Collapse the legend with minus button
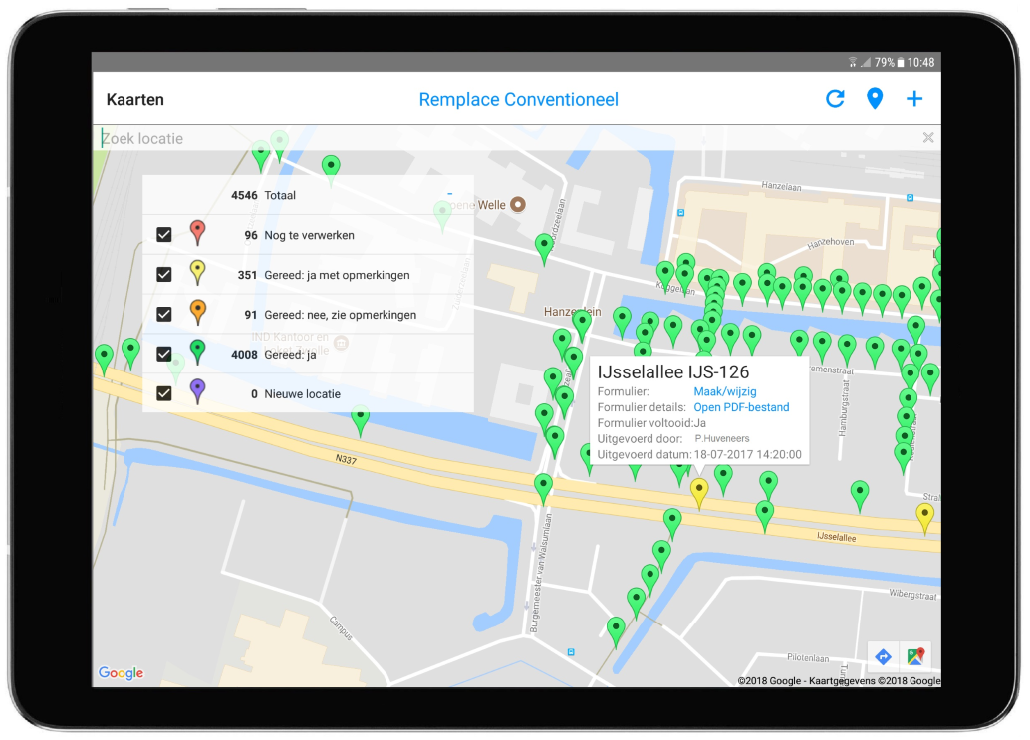This screenshot has height=740, width=1030. [x=450, y=194]
